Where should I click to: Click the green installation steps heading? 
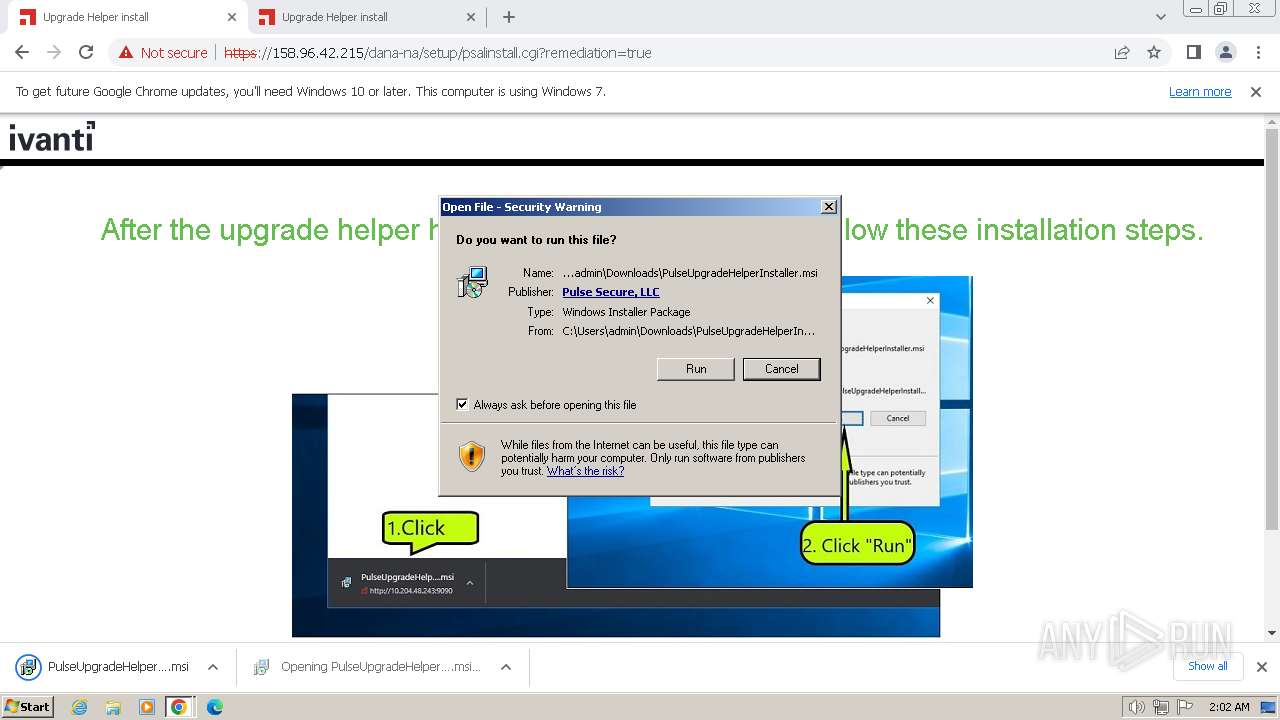pyautogui.click(x=652, y=230)
